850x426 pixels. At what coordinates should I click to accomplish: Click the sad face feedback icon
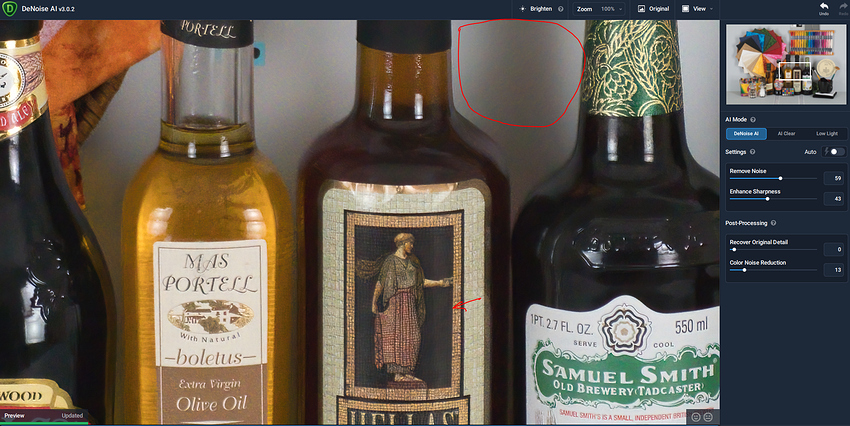pos(708,417)
